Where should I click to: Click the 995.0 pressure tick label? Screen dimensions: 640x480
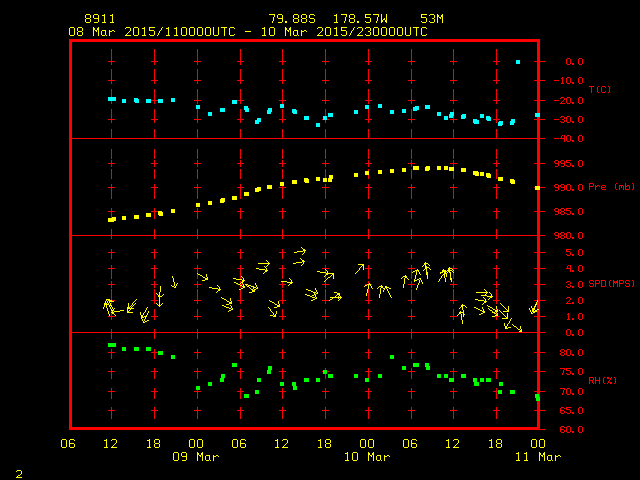tap(569, 164)
